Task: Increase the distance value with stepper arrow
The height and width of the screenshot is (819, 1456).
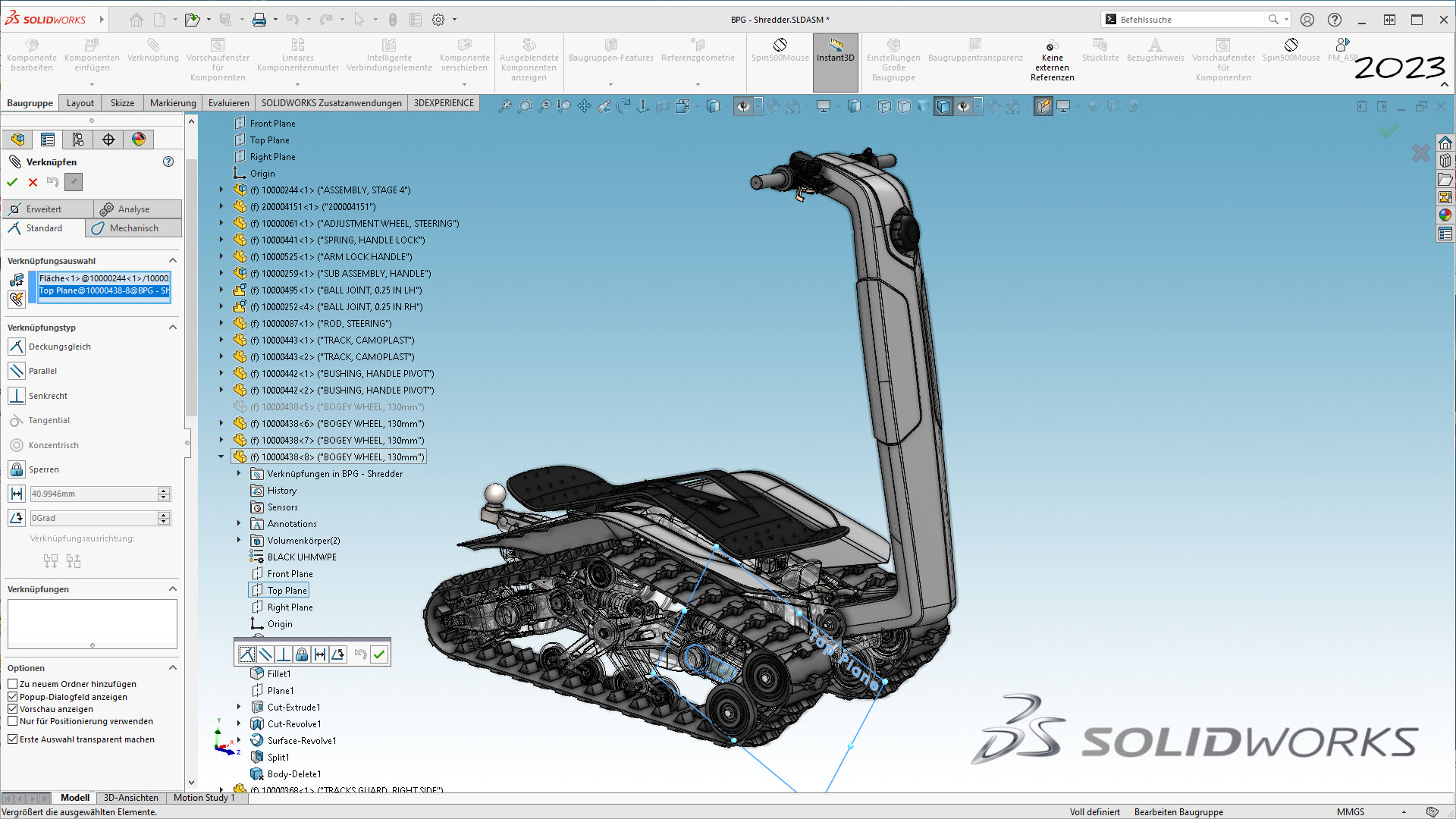Action: click(x=164, y=491)
